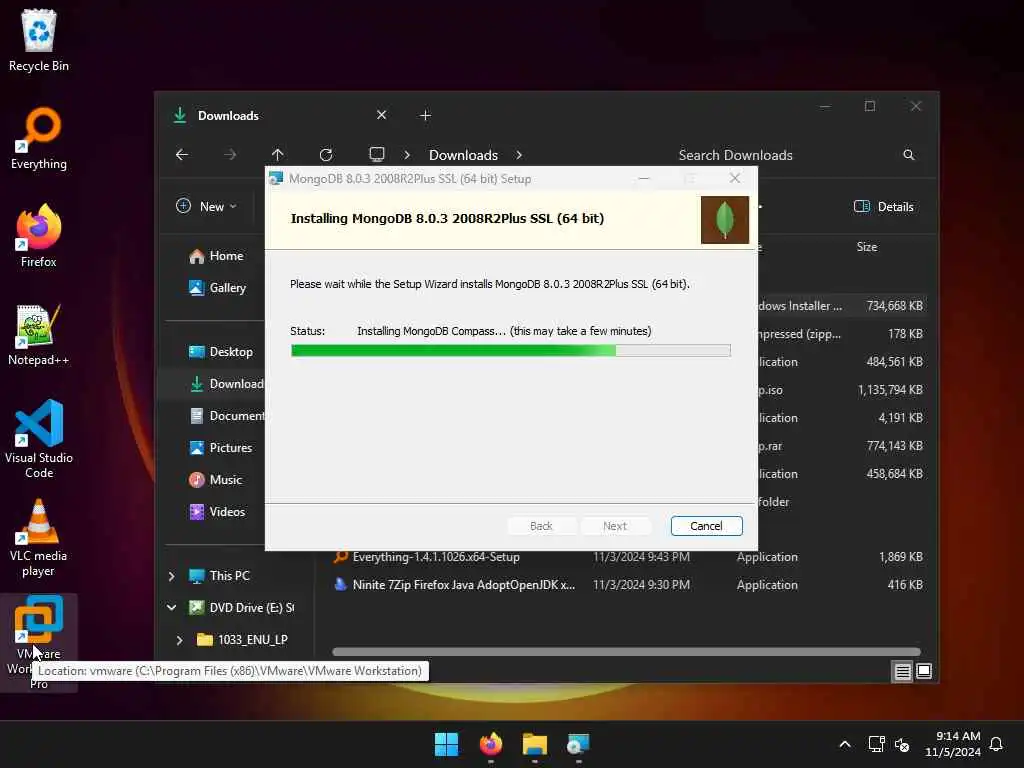Open Music in the navigation pane

(x=216, y=480)
